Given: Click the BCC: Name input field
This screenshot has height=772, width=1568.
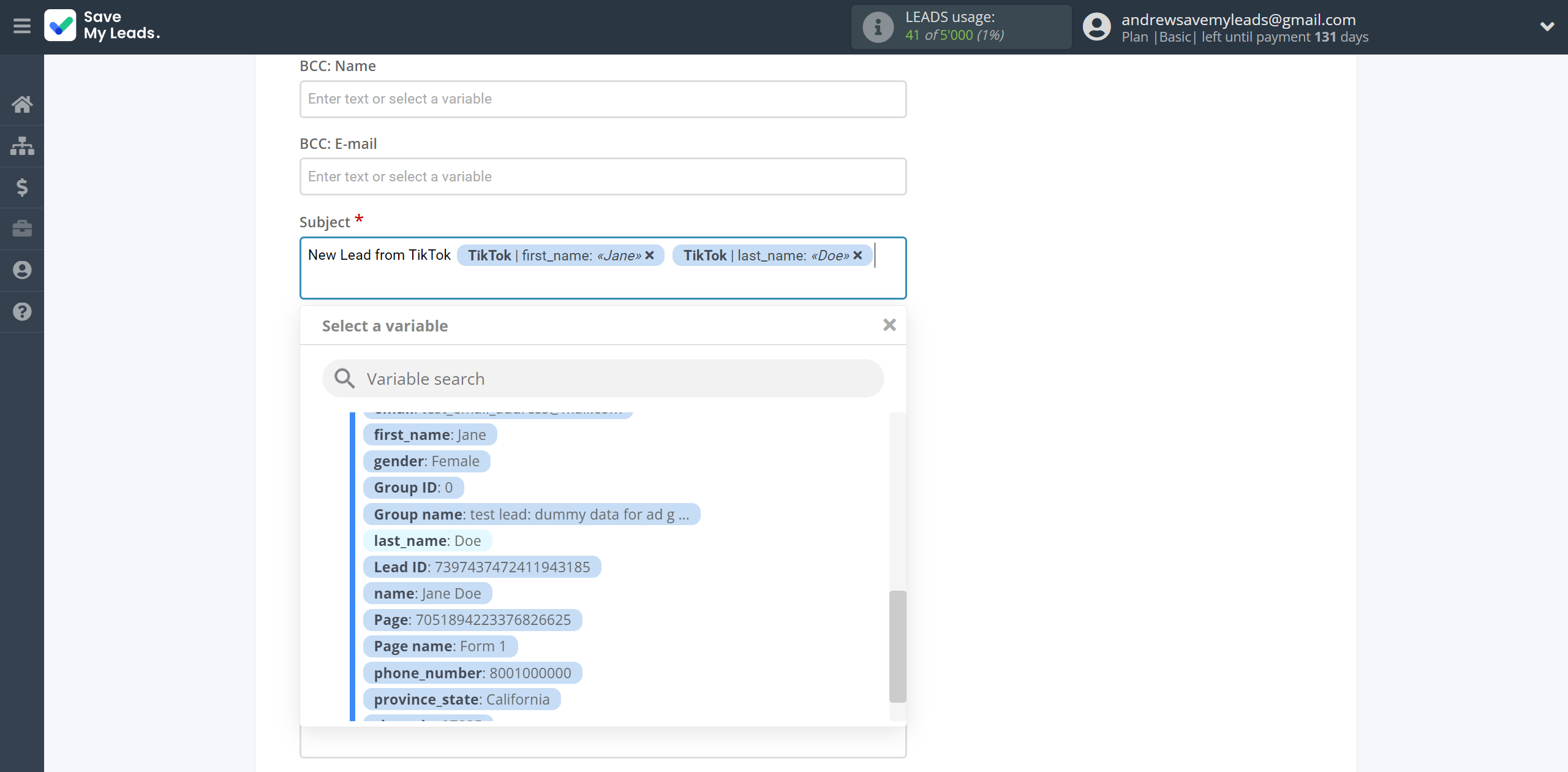Looking at the screenshot, I should pyautogui.click(x=603, y=99).
